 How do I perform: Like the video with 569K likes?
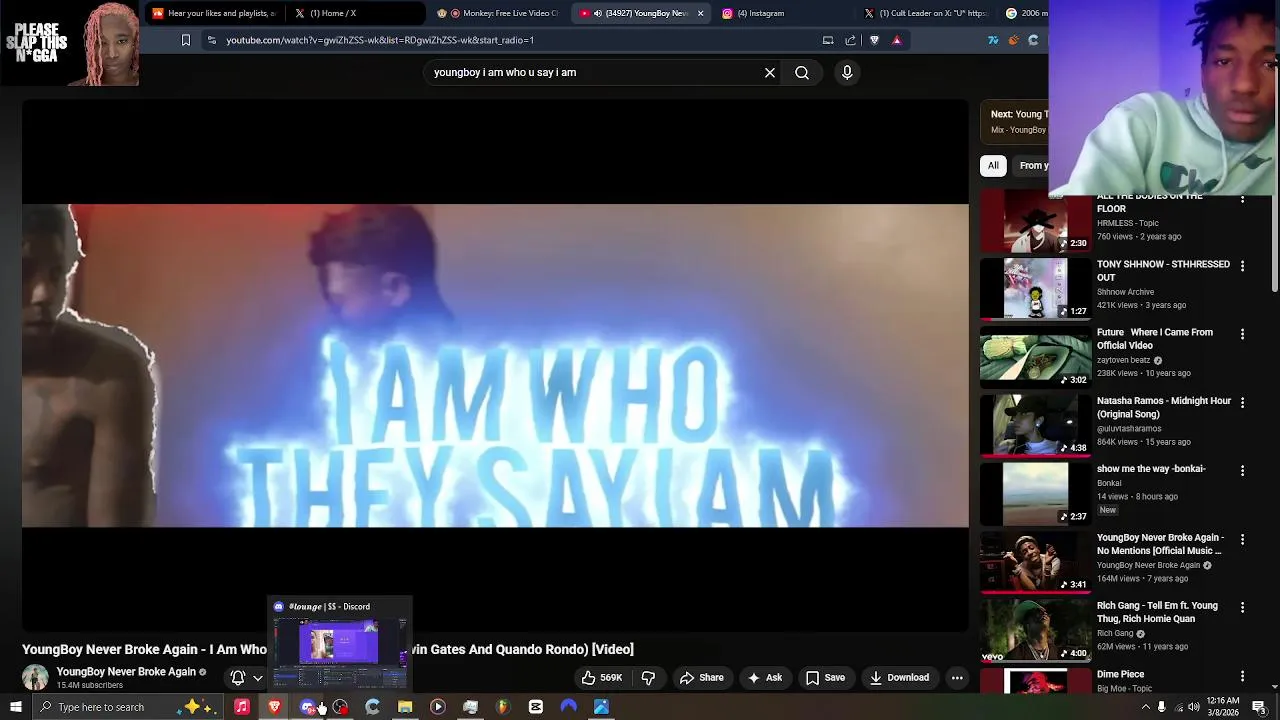(x=602, y=677)
